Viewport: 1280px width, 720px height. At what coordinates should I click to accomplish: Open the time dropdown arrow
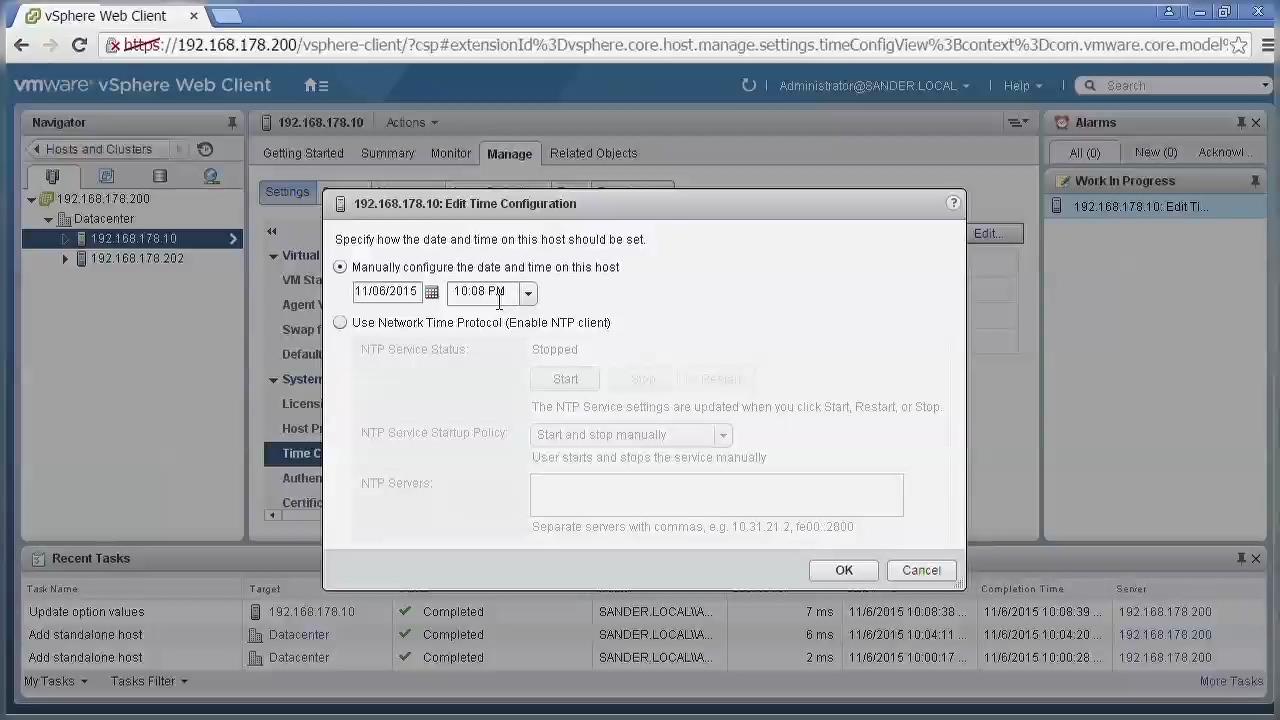click(528, 293)
